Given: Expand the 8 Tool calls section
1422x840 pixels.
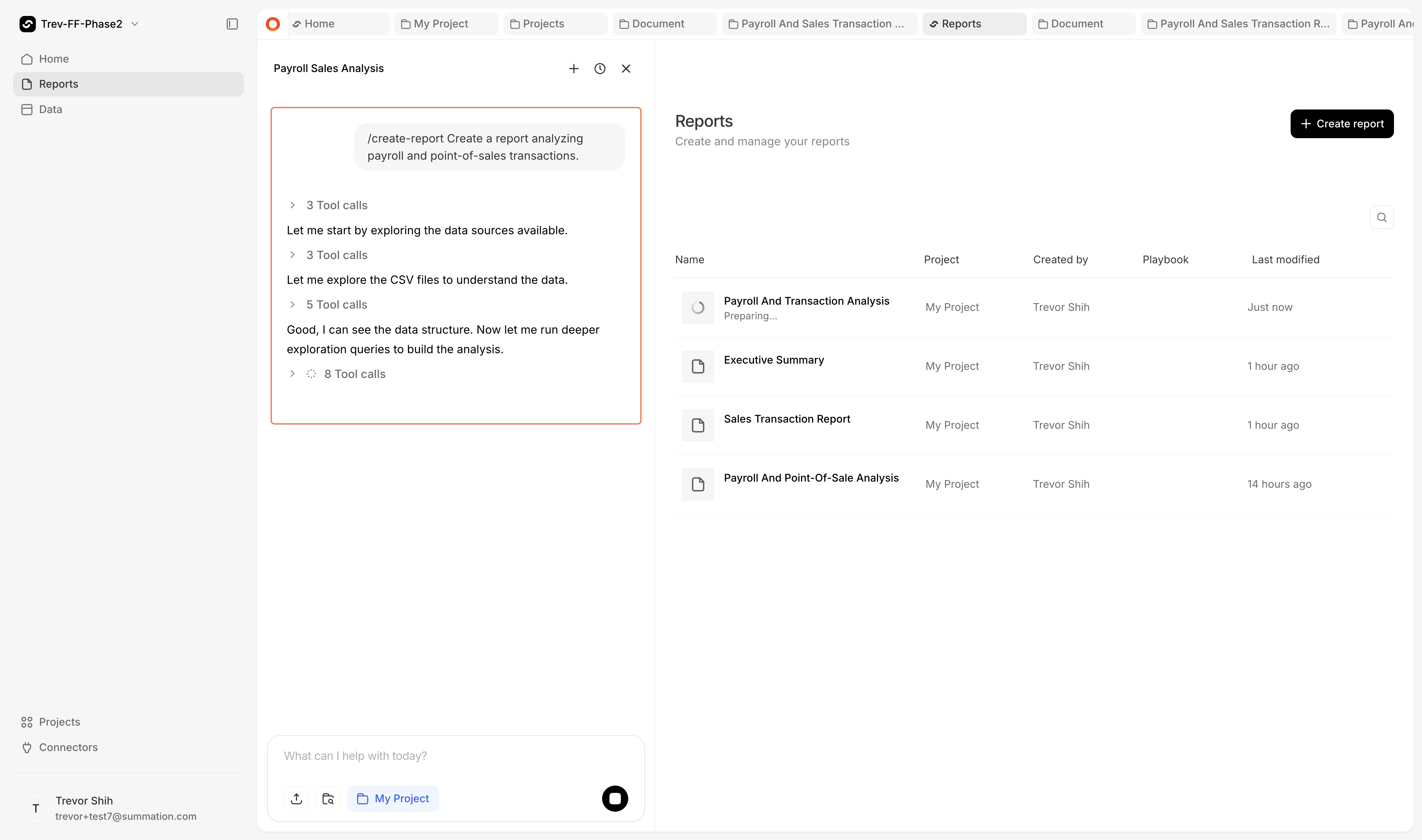Looking at the screenshot, I should (337, 374).
